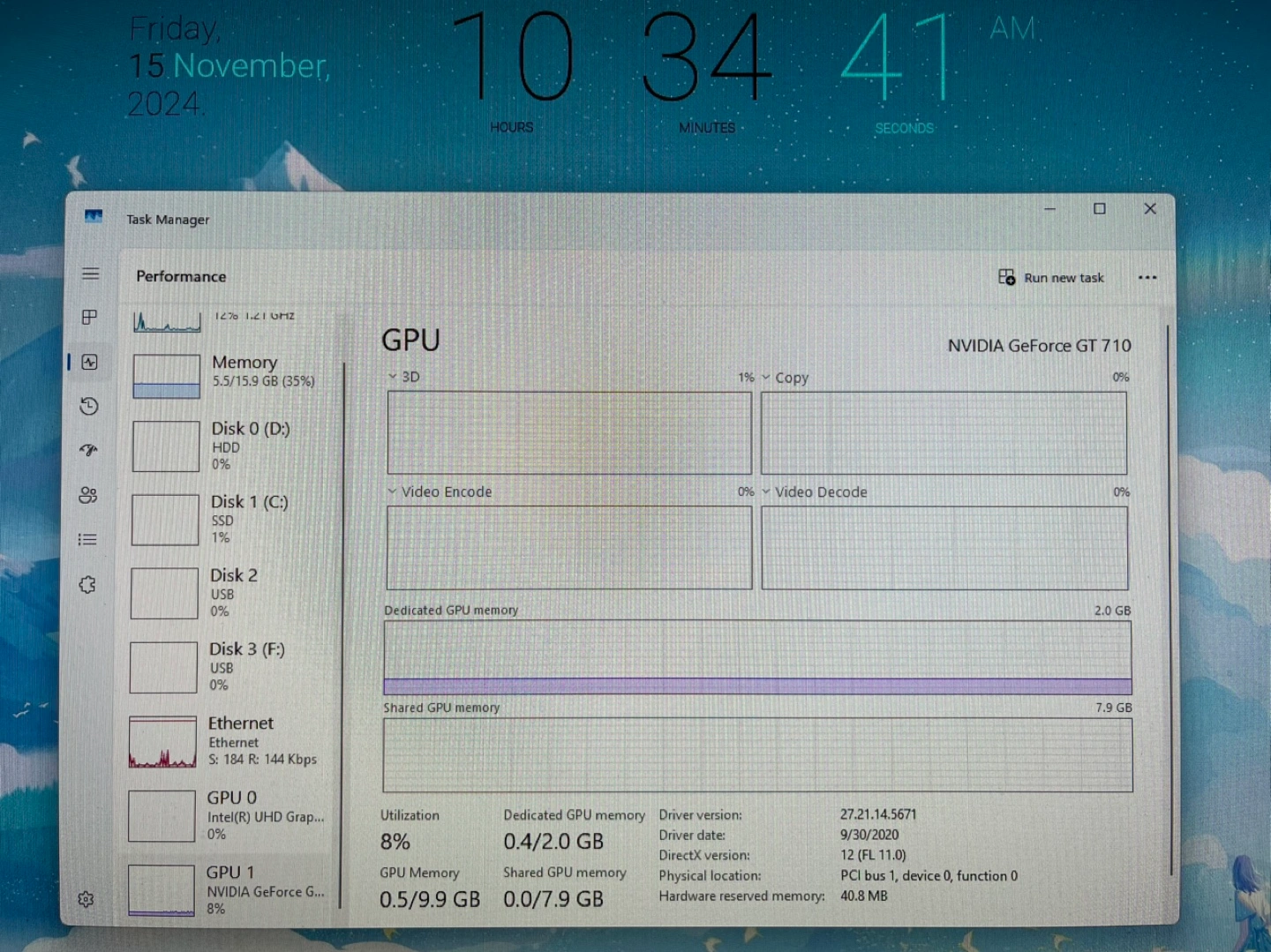Image resolution: width=1271 pixels, height=952 pixels.
Task: Select Disk 2 USB item
Action: (x=229, y=592)
